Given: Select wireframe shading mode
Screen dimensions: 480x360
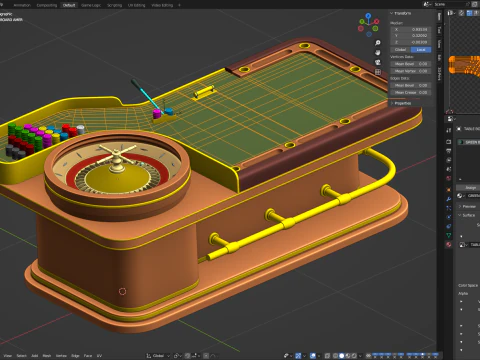Looking at the screenshot, I should [336, 356].
